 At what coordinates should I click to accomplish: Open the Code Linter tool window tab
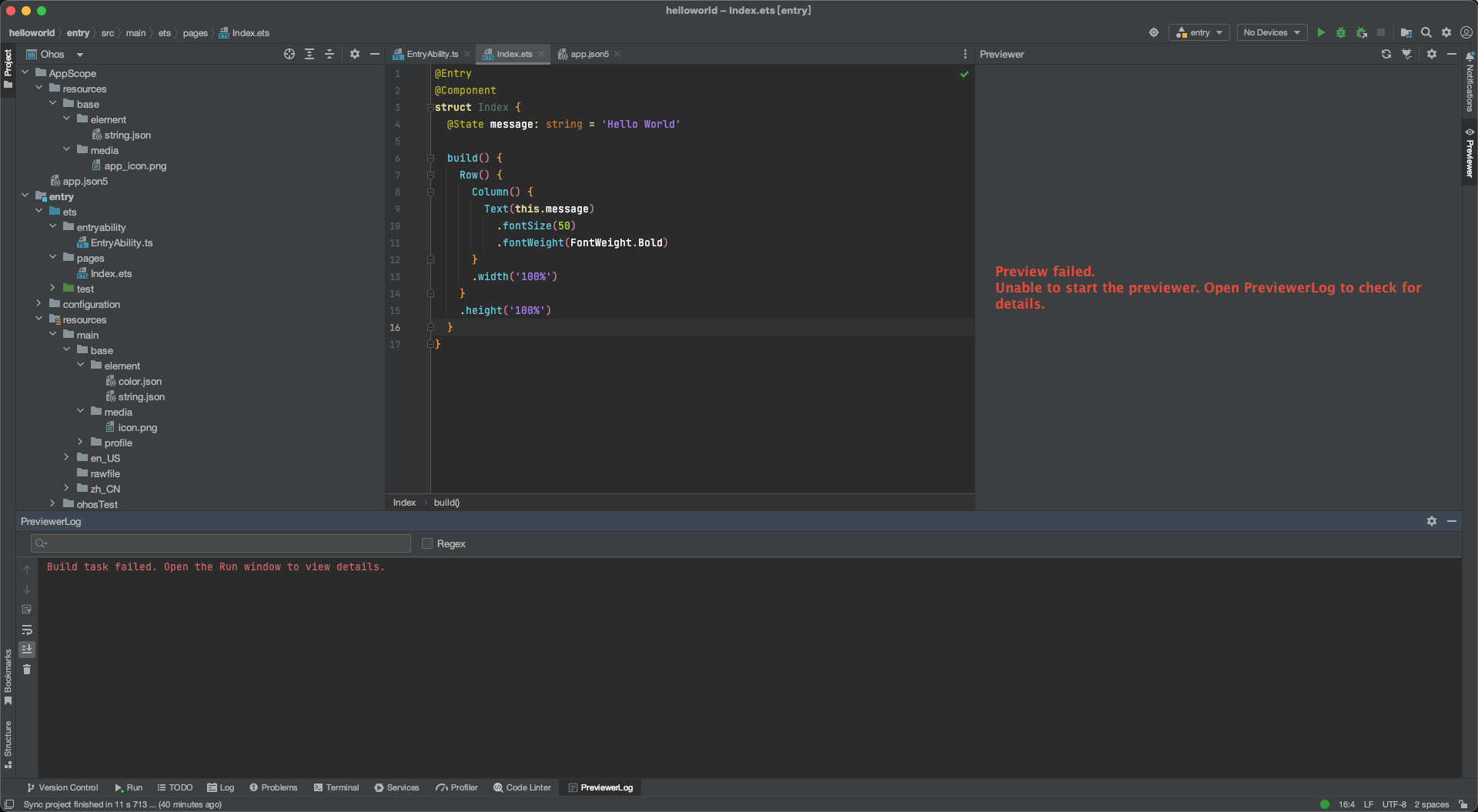click(x=523, y=787)
